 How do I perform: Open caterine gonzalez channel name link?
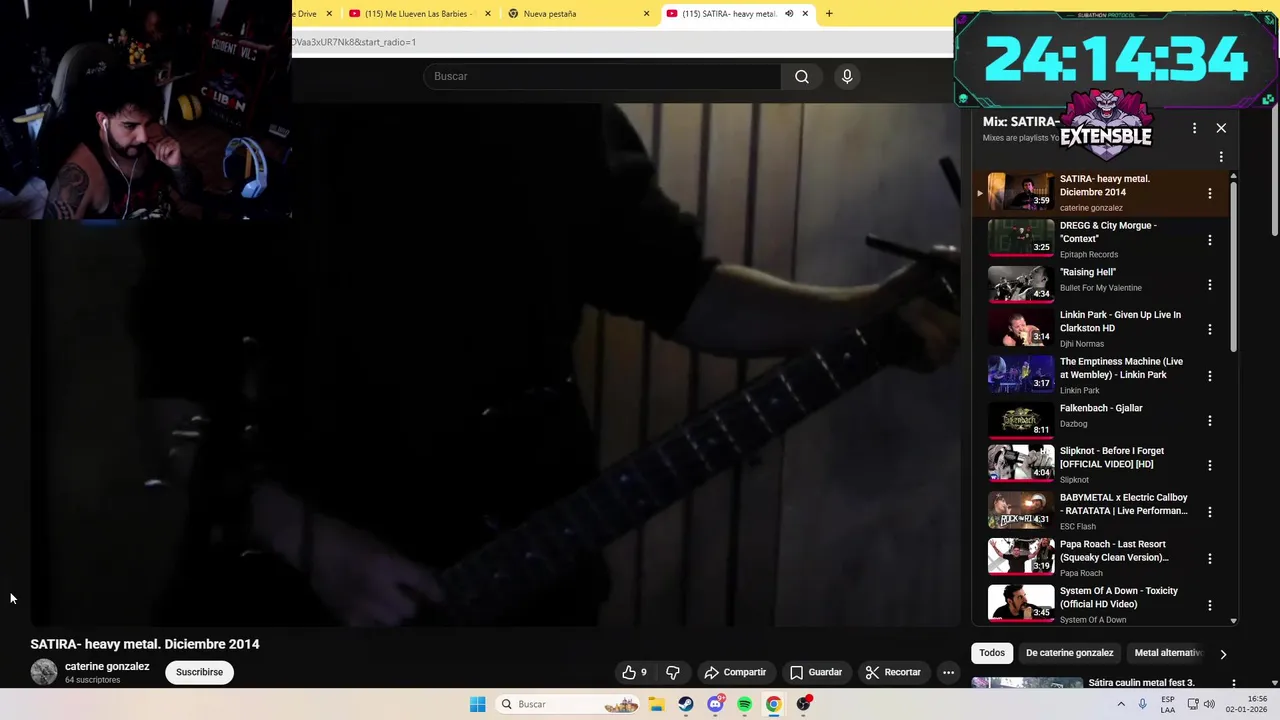(107, 666)
